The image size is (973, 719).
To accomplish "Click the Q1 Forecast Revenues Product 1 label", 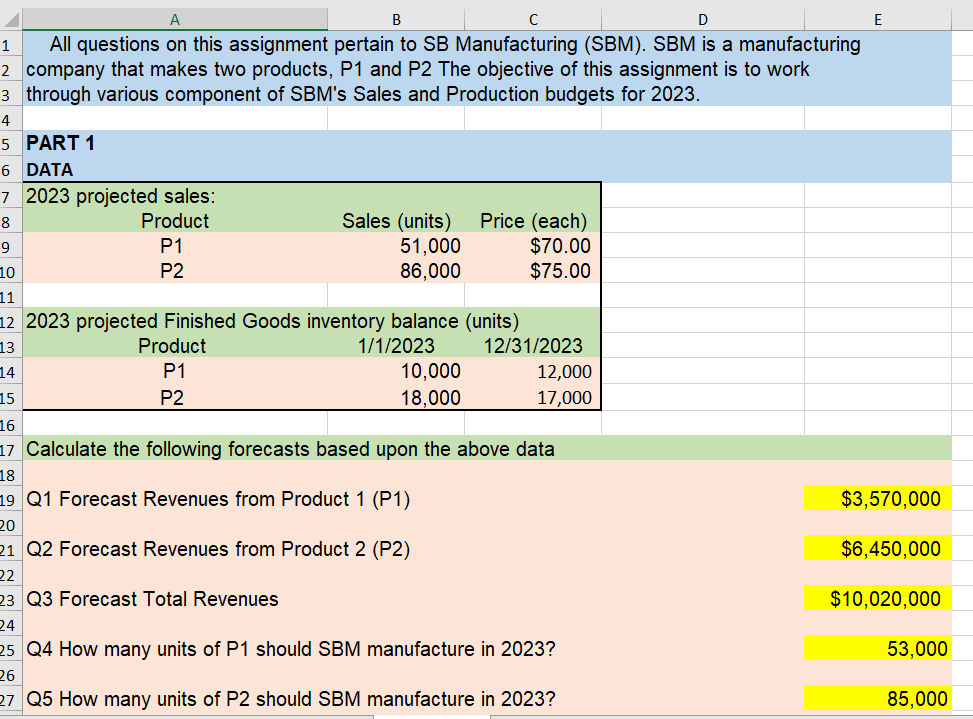I will click(218, 499).
